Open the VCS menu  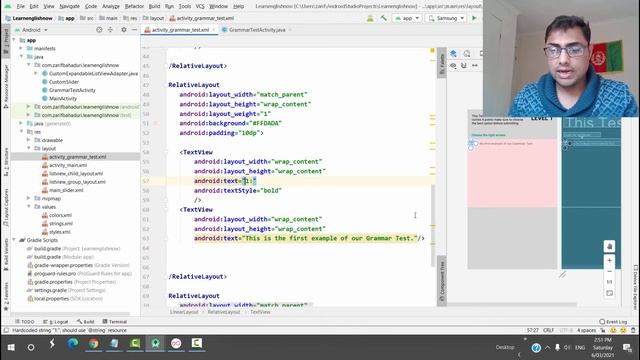coord(200,6)
